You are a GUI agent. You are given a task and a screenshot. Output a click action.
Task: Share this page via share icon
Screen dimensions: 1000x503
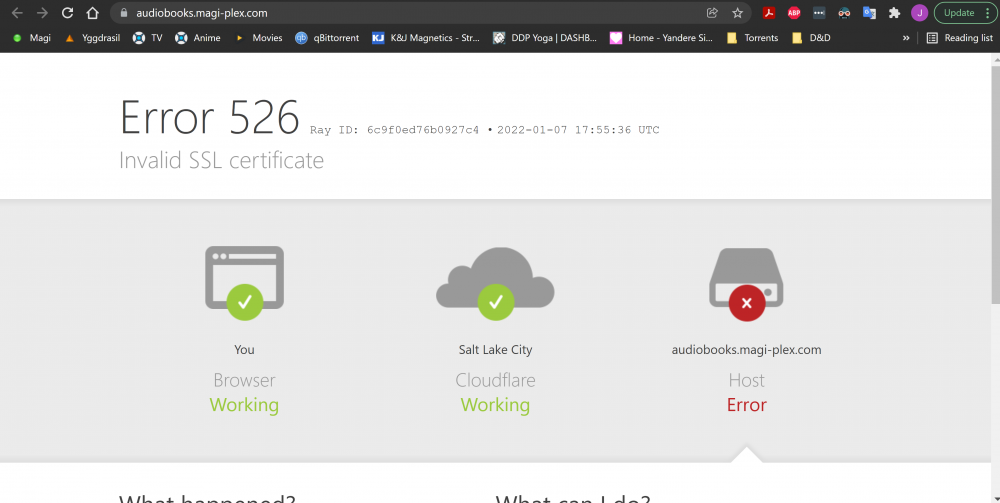point(712,13)
